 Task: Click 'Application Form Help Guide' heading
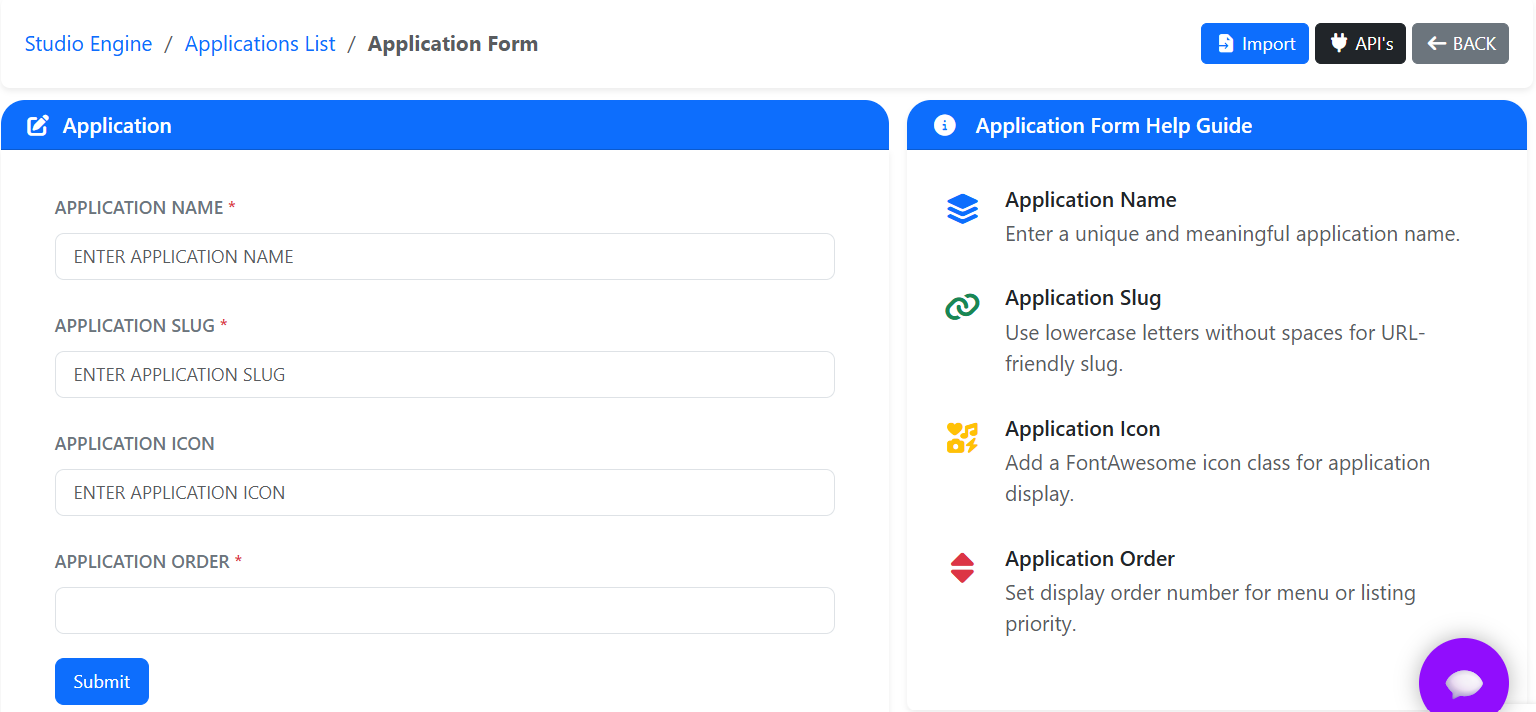(1114, 126)
